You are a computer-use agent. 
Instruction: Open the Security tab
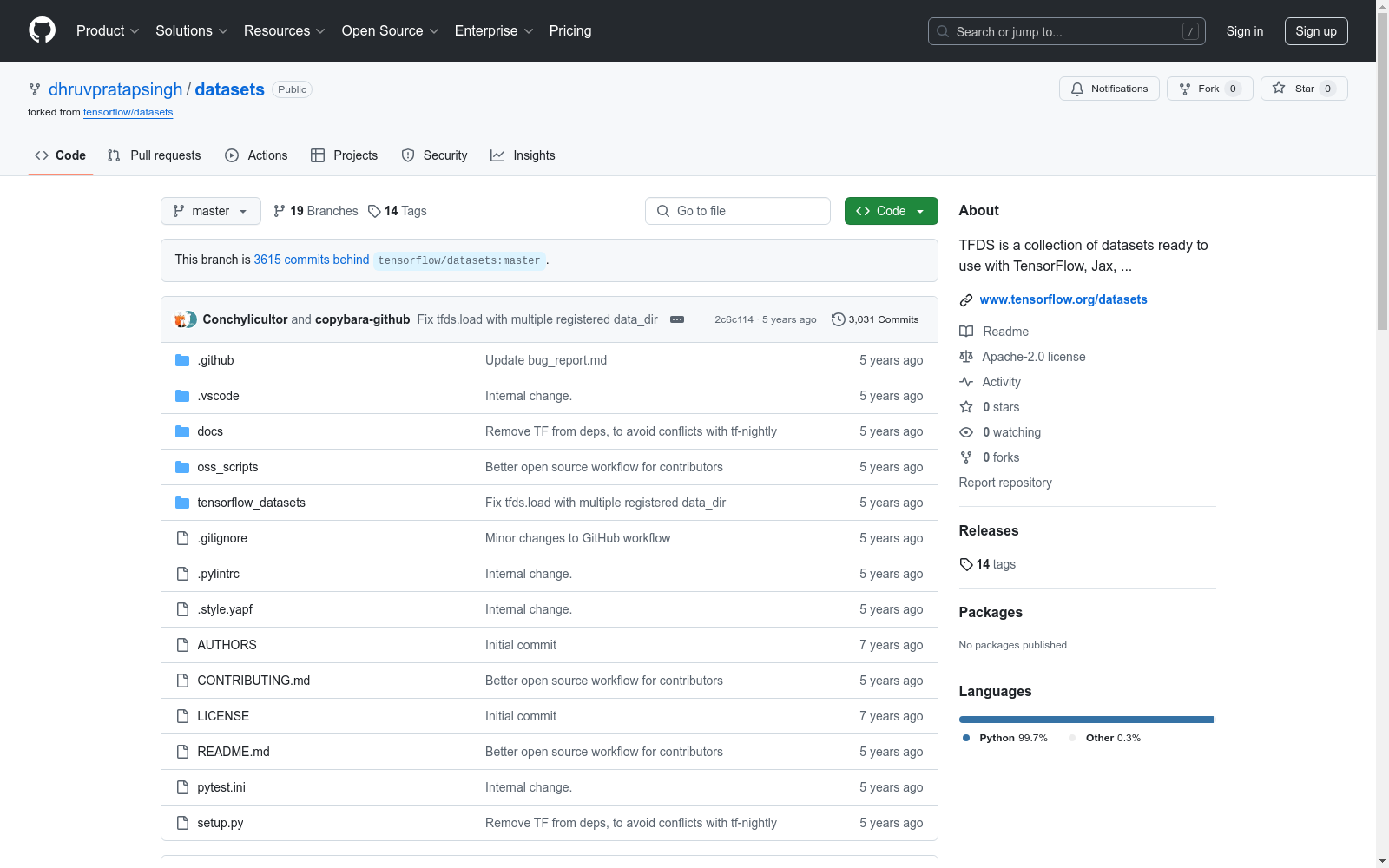(x=434, y=155)
